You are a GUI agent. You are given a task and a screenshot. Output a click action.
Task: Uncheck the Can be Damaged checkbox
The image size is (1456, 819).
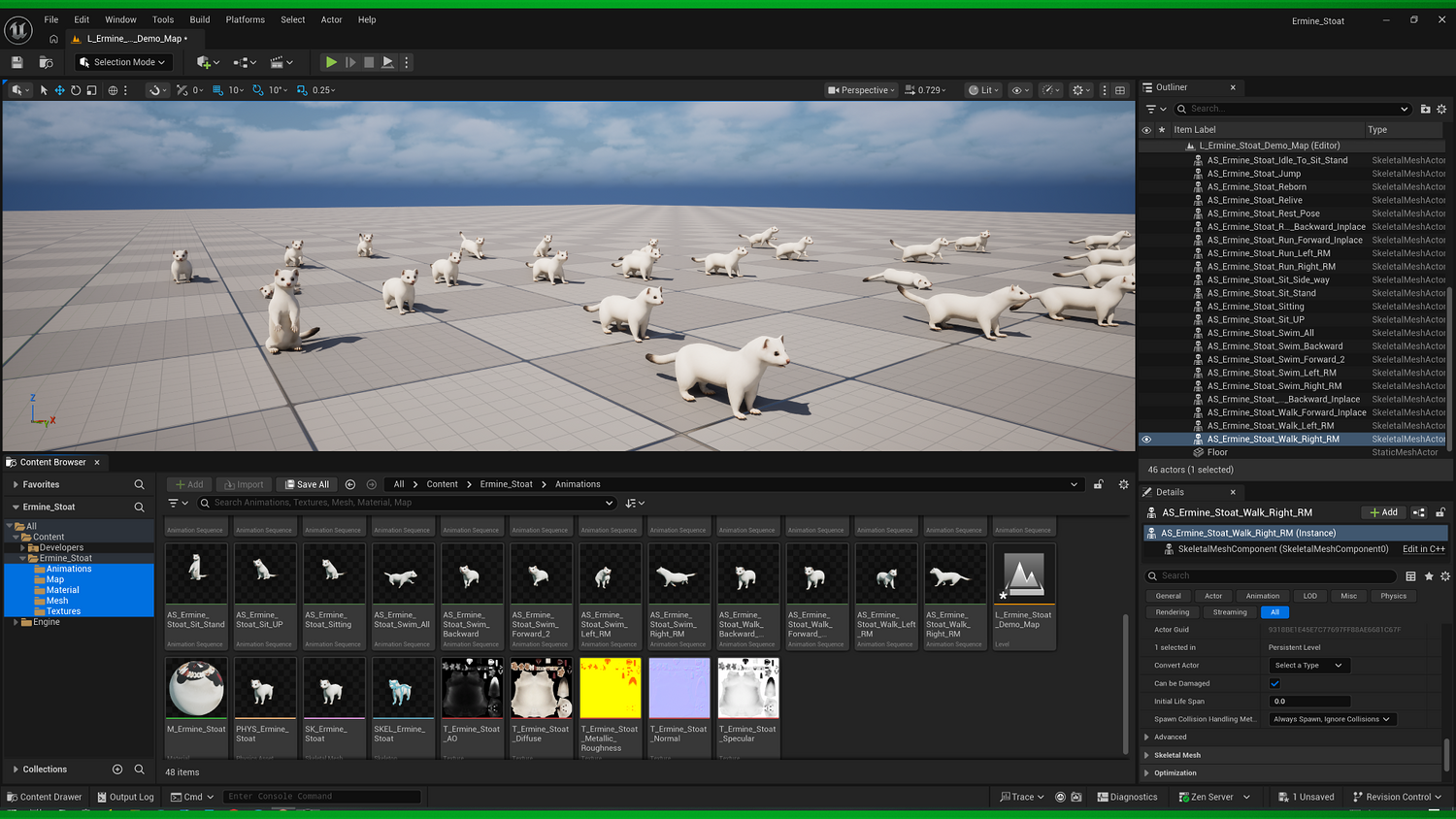(1275, 683)
